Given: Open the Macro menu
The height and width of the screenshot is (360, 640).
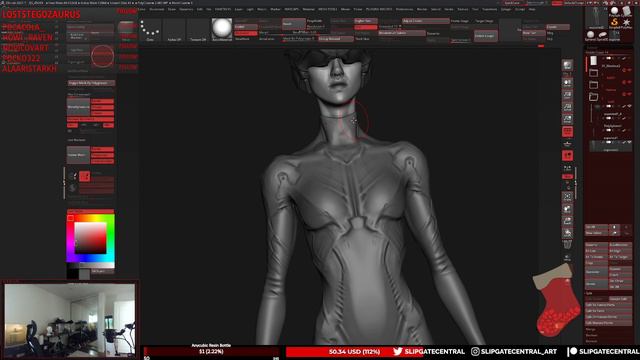Looking at the screenshot, I should point(262,9).
